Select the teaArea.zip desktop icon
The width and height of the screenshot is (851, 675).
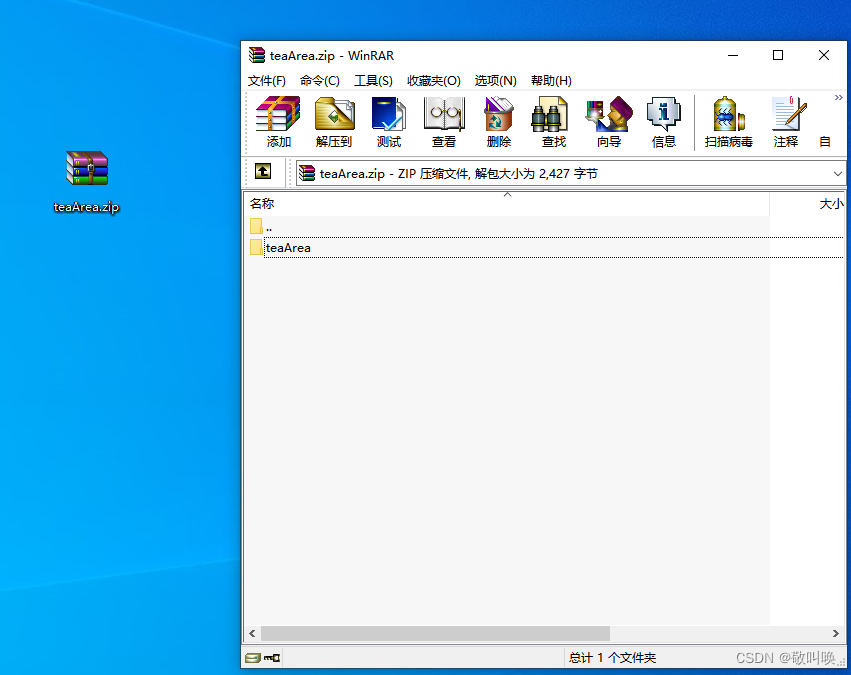click(x=87, y=181)
